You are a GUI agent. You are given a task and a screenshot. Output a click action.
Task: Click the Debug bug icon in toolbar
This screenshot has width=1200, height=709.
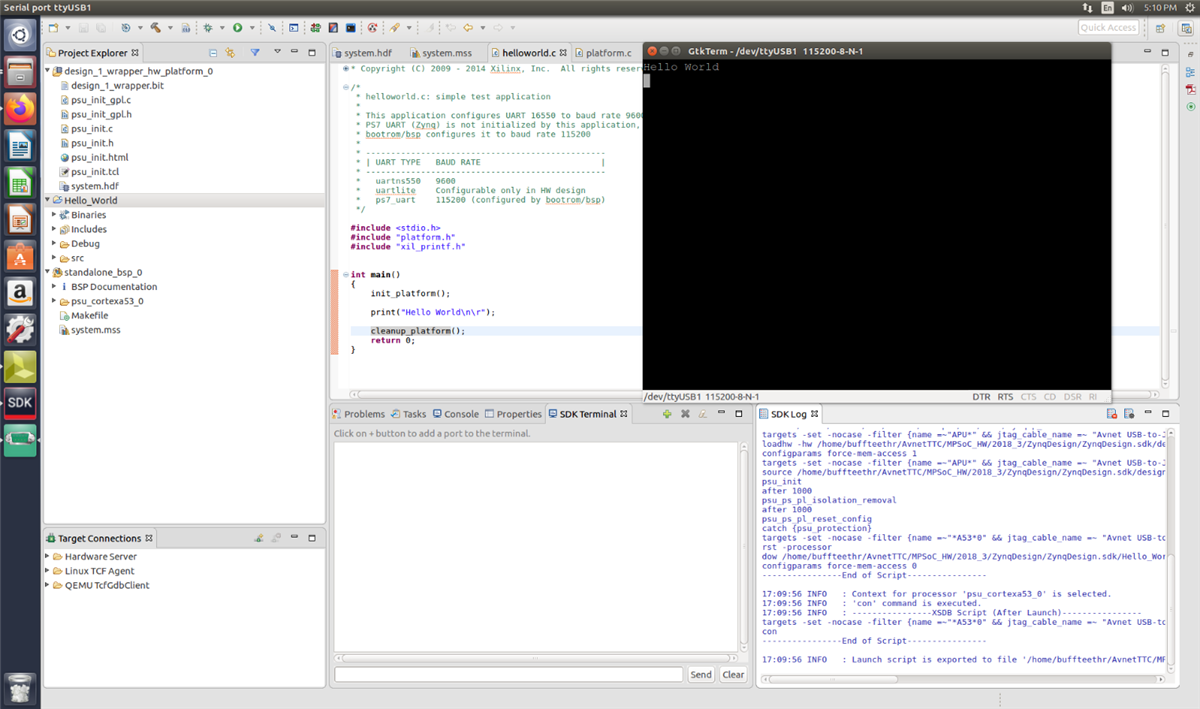tap(207, 28)
